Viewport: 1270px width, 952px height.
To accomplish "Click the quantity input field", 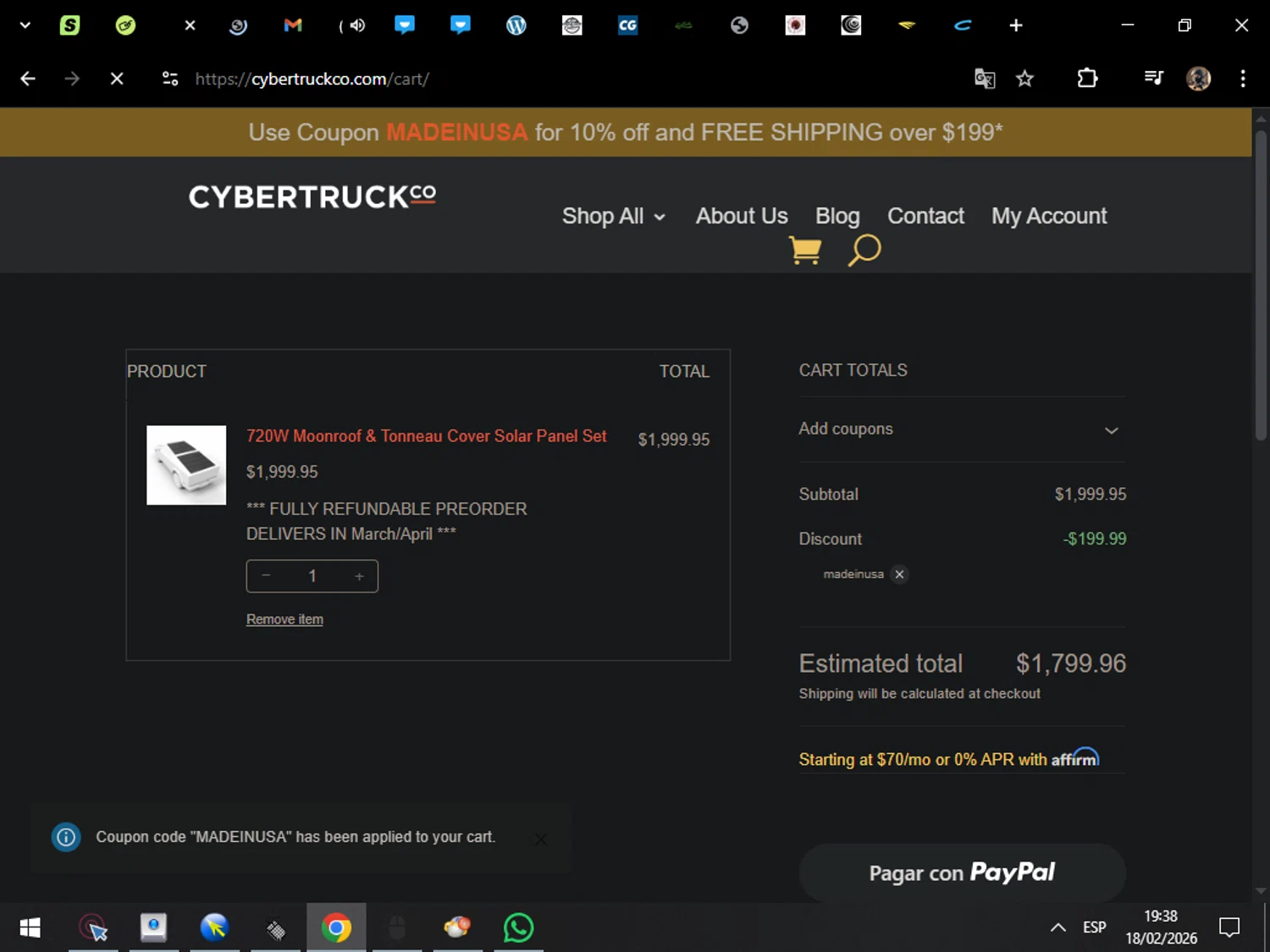I will pyautogui.click(x=312, y=576).
